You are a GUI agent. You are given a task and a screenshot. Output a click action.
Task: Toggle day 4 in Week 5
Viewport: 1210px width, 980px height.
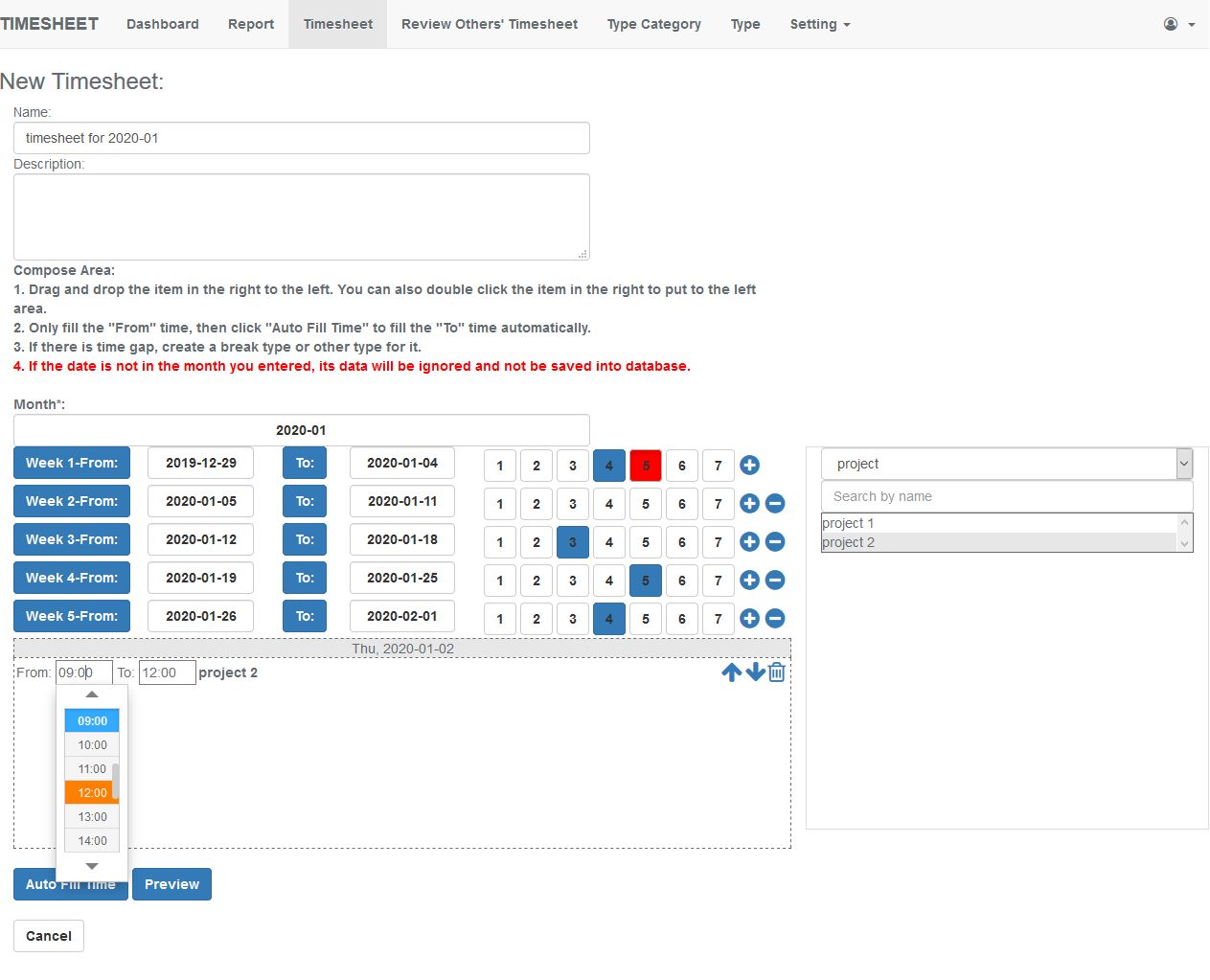[x=609, y=619]
